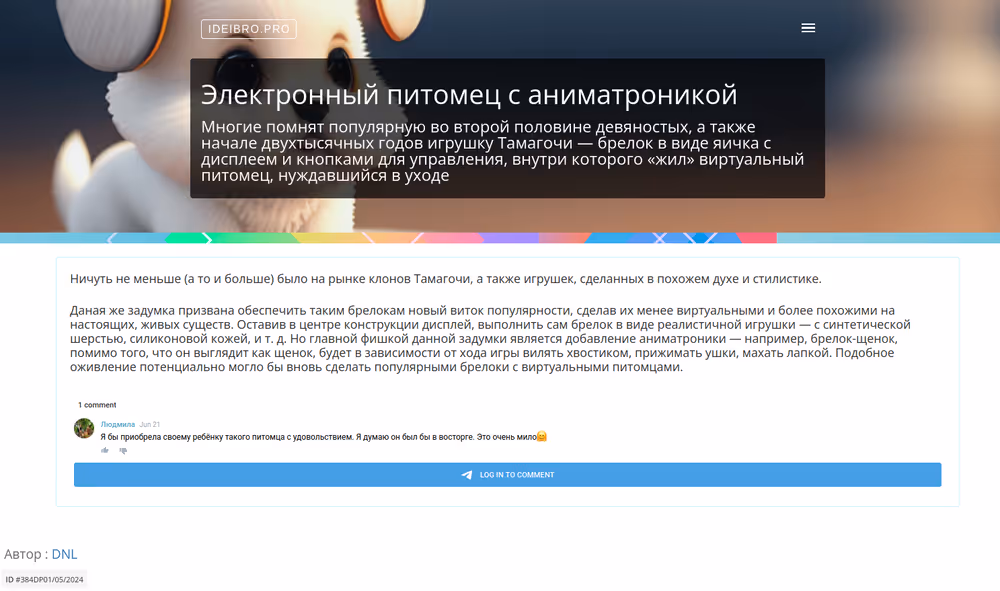
Task: Click the smiling emoji ending the comment
Action: point(542,437)
